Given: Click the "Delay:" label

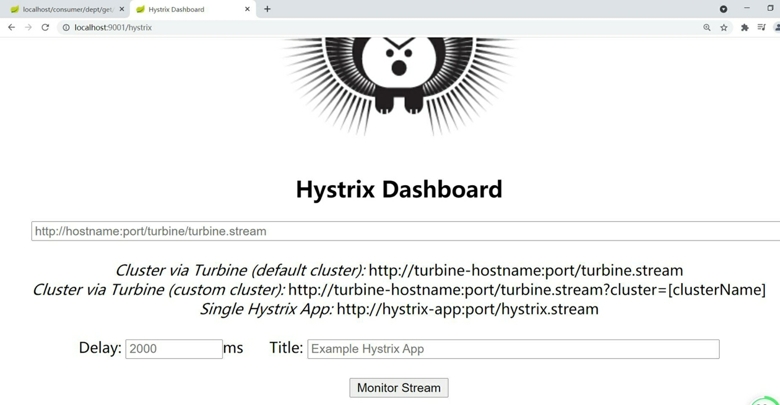Looking at the screenshot, I should pos(100,348).
